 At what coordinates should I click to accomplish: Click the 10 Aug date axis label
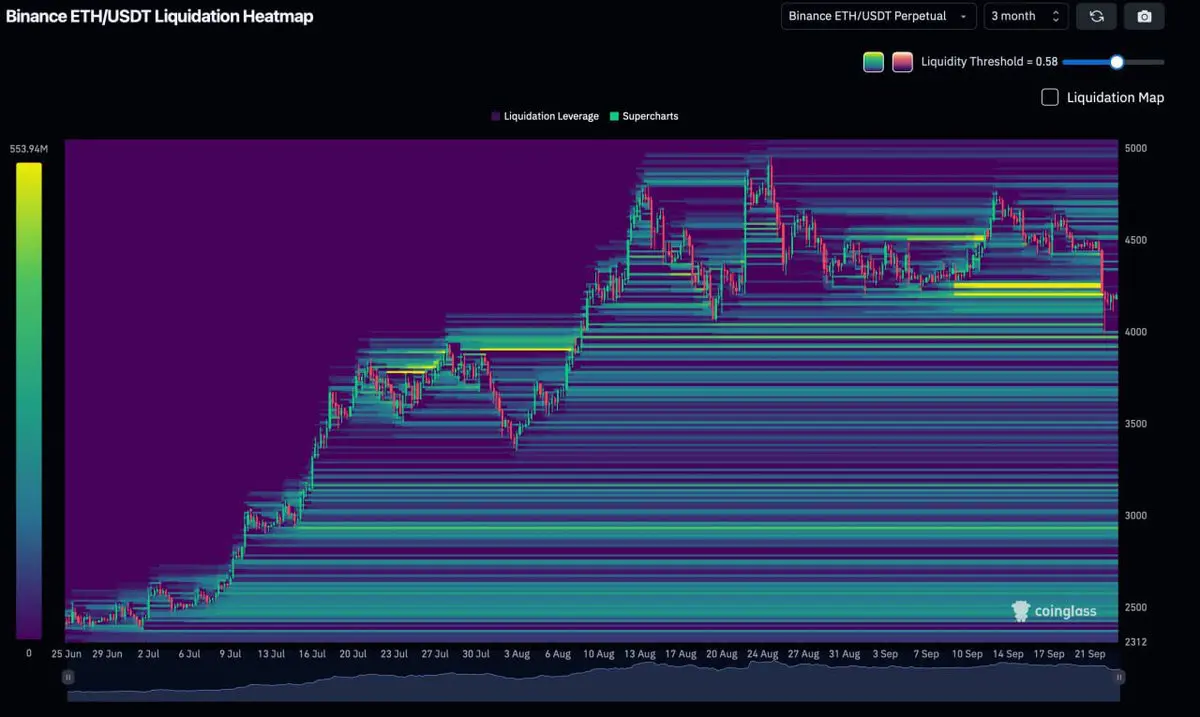tap(598, 653)
